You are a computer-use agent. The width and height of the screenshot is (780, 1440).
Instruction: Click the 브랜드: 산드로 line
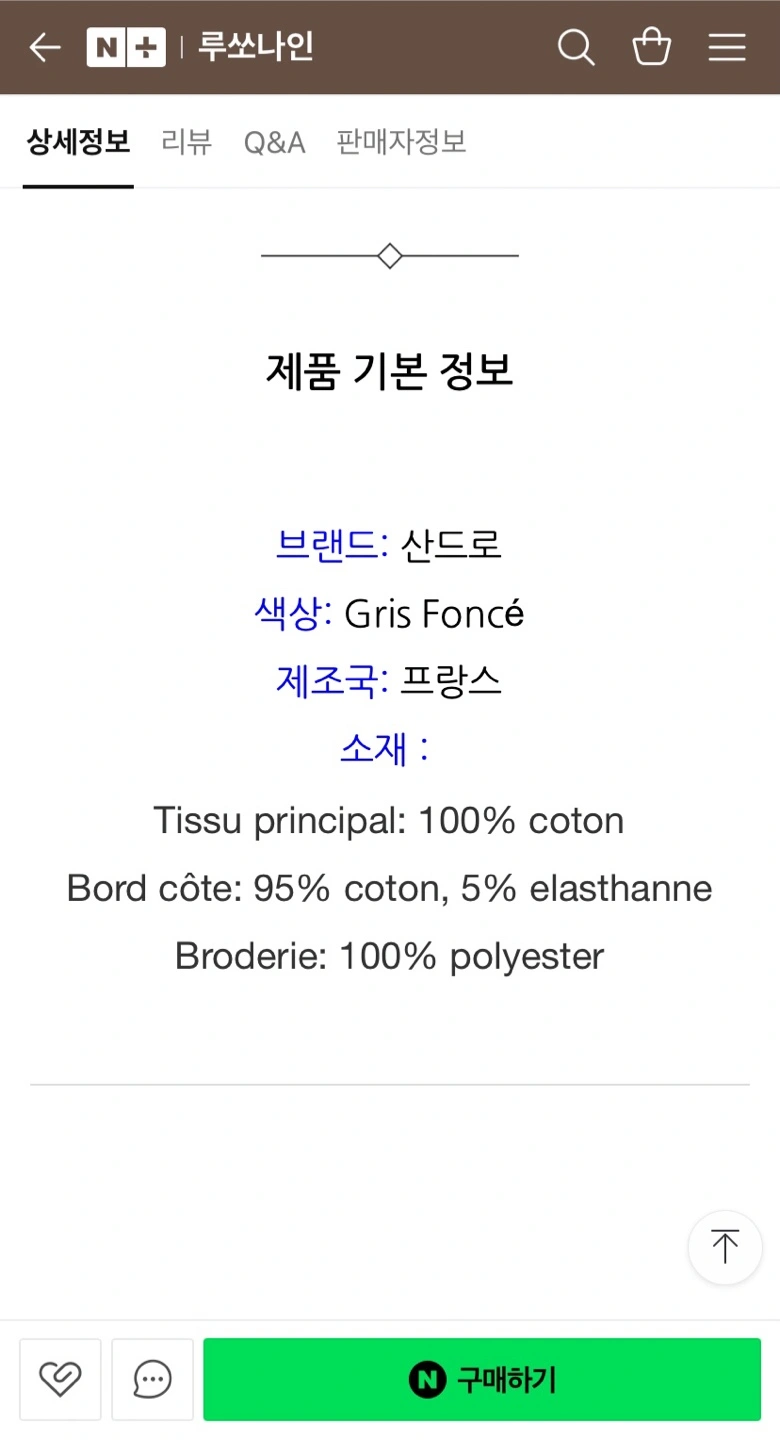tap(389, 545)
